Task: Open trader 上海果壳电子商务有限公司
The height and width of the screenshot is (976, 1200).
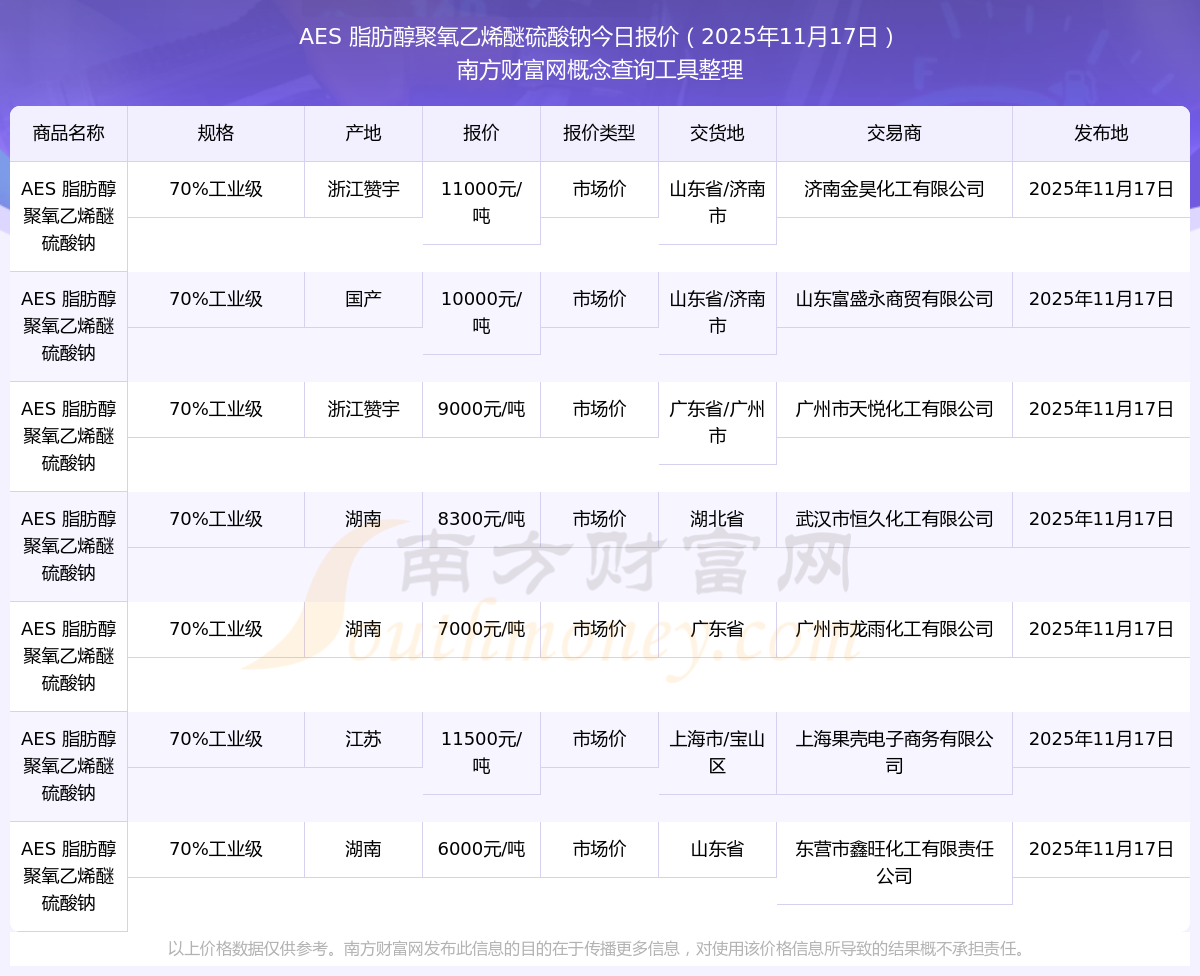Action: [894, 752]
